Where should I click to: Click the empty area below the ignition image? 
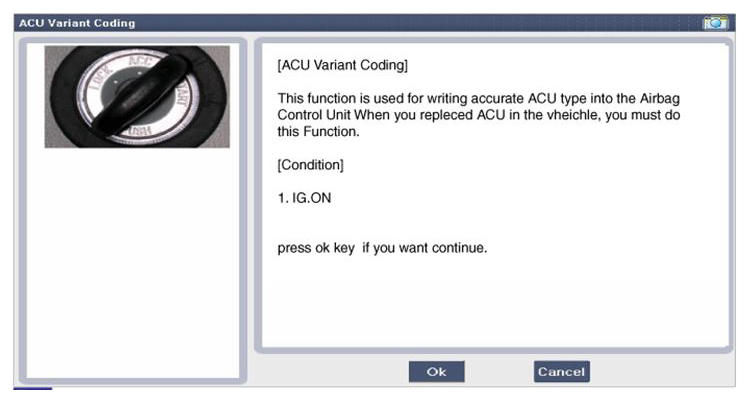point(137,260)
